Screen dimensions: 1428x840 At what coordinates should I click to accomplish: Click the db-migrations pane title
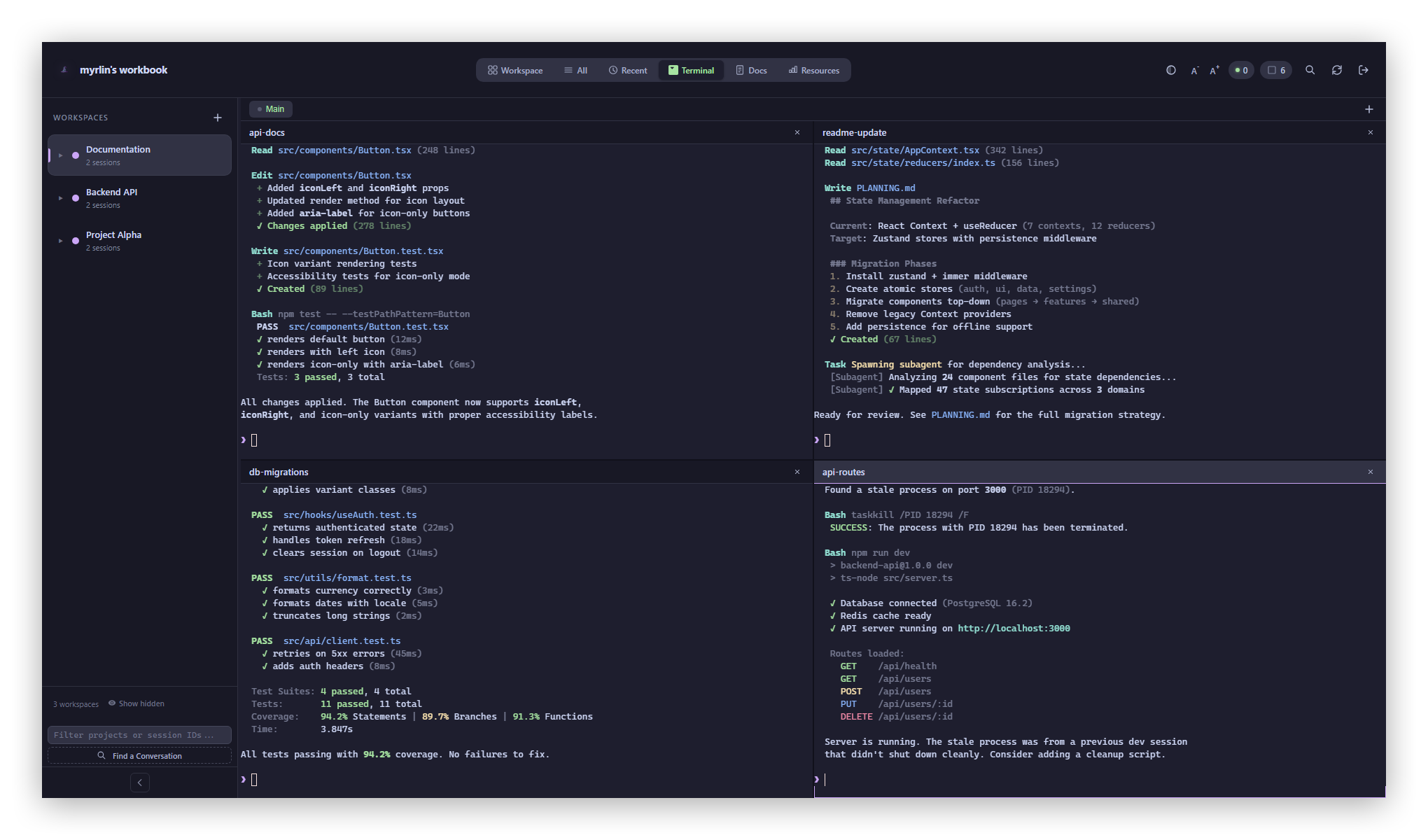tap(279, 472)
